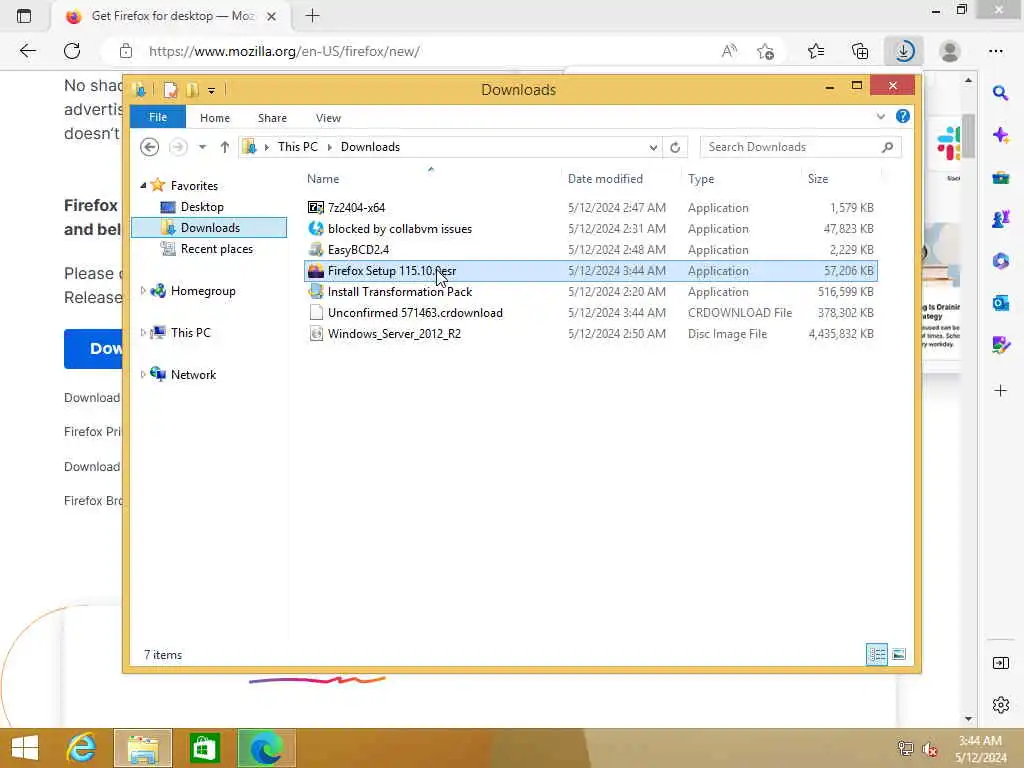Screen dimensions: 1024x768
Task: Open Explorer Help question mark icon
Action: [x=903, y=116]
